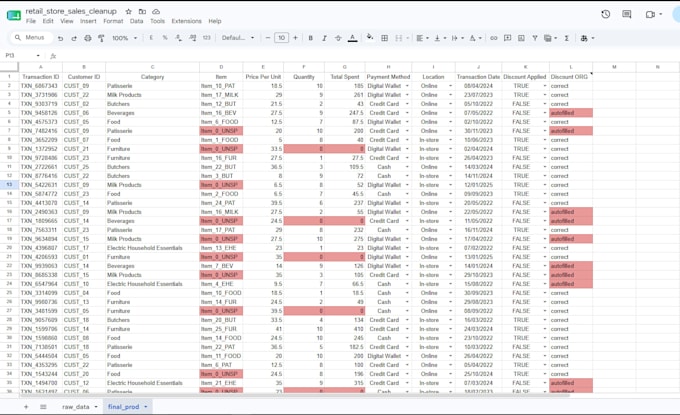Click the Meet video camera icon
The width and height of the screenshot is (680, 415).
click(x=650, y=14)
